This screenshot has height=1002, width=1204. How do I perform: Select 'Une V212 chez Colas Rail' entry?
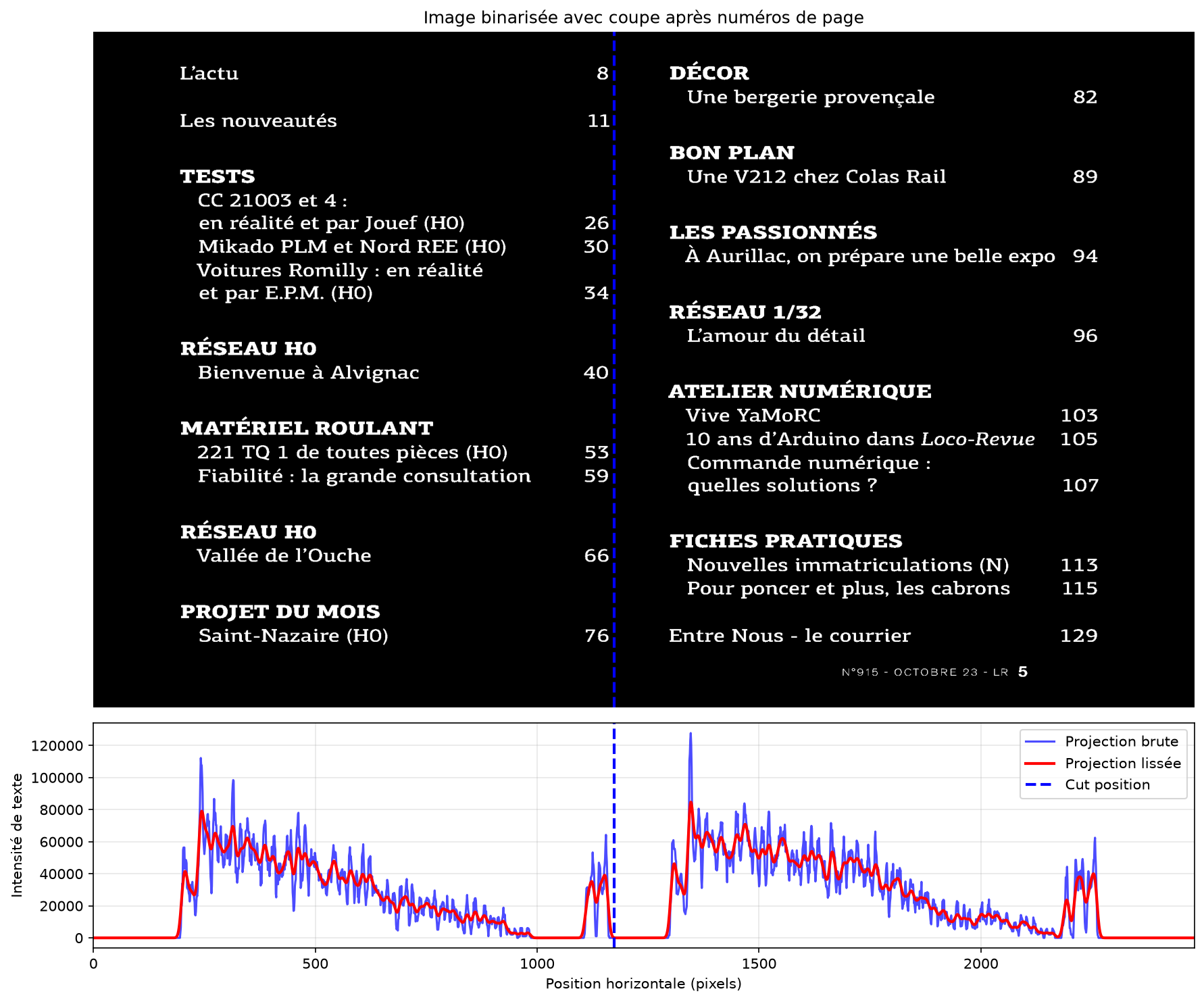tap(816, 177)
